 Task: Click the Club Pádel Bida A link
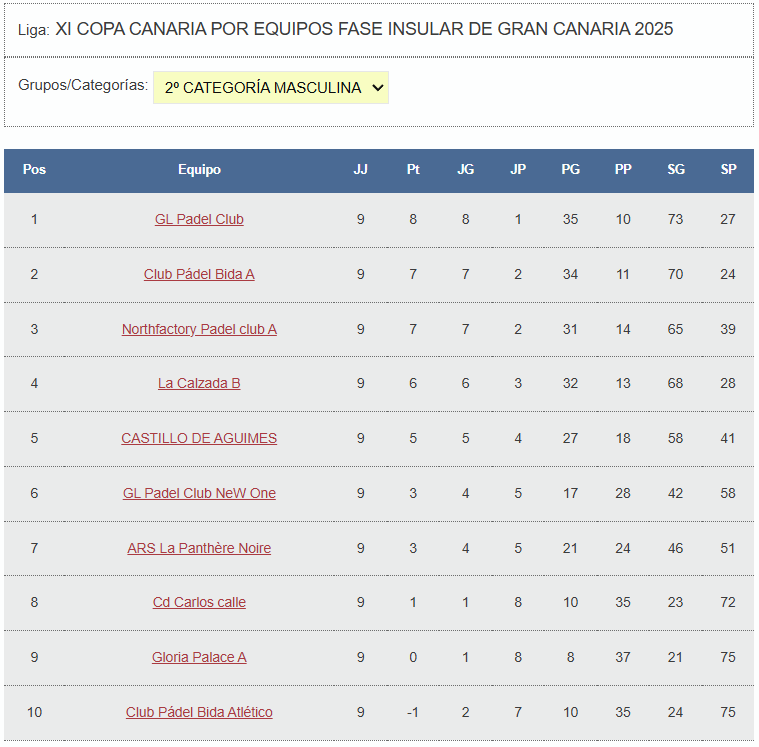pyautogui.click(x=199, y=274)
